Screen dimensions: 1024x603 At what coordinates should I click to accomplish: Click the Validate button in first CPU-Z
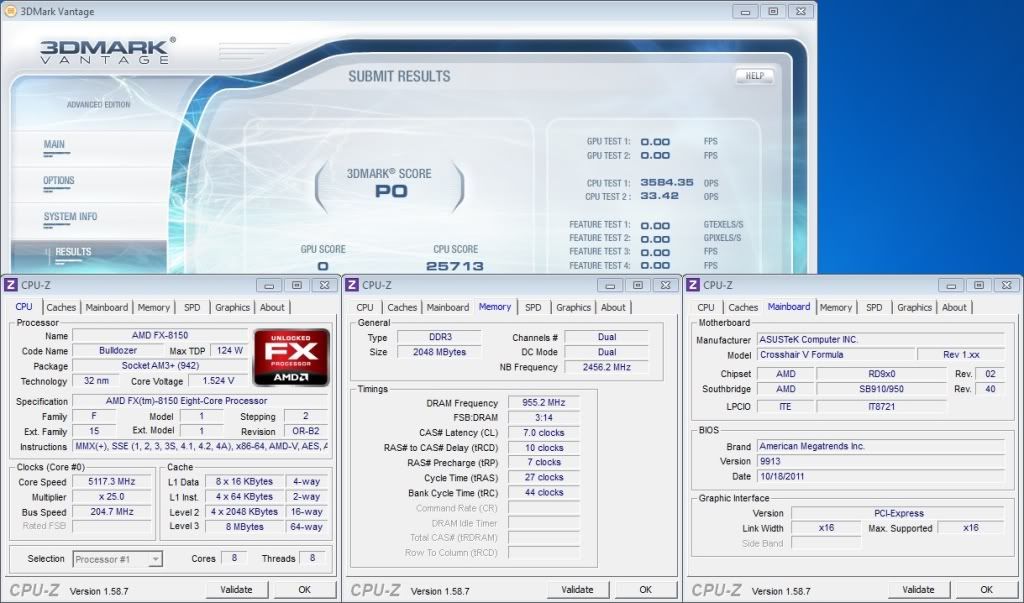click(236, 589)
